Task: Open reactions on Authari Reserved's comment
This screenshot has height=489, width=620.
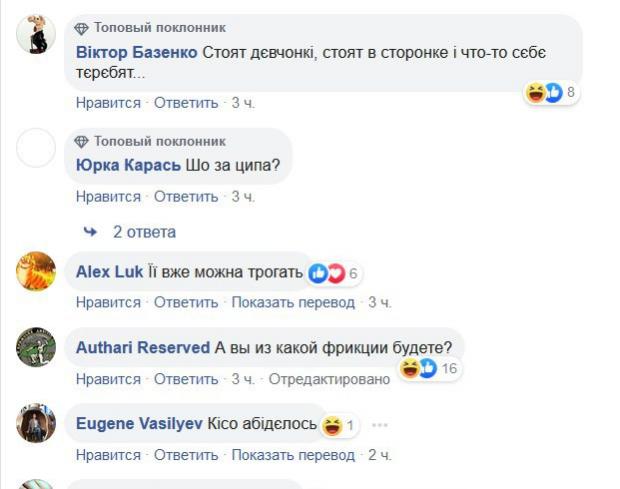Action: 428,369
